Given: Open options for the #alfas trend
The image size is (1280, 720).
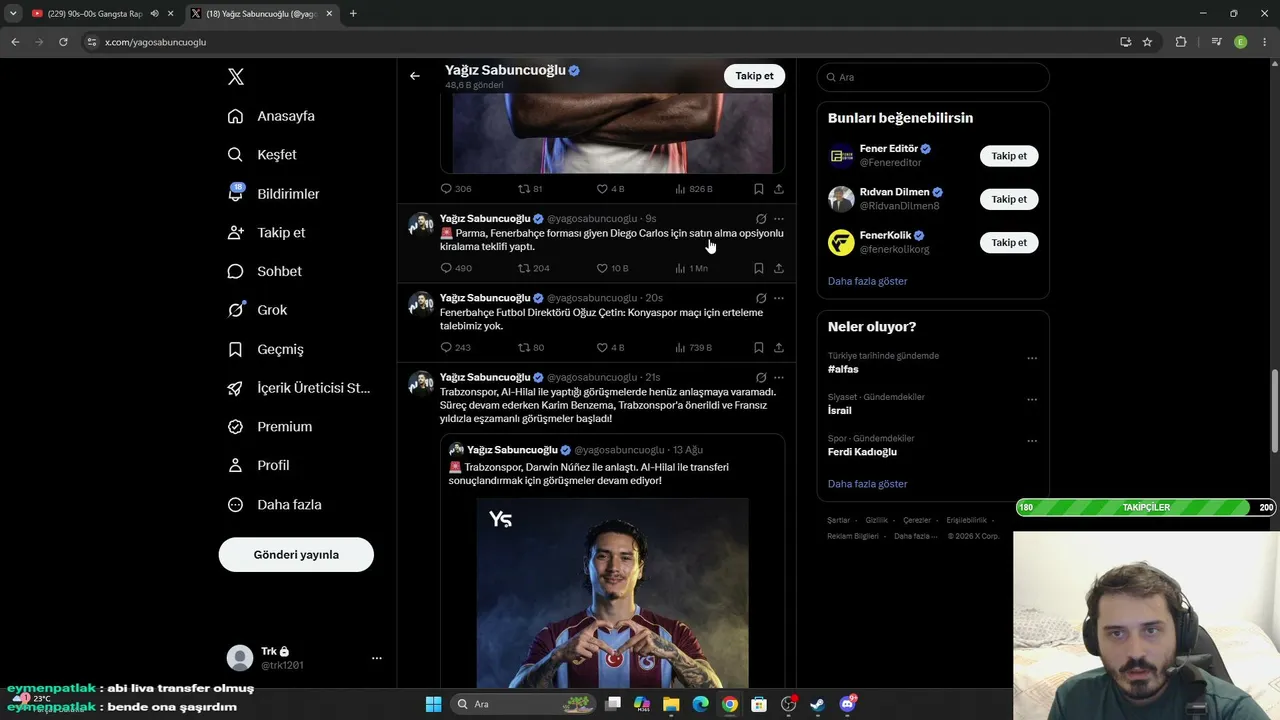Looking at the screenshot, I should point(1032,358).
